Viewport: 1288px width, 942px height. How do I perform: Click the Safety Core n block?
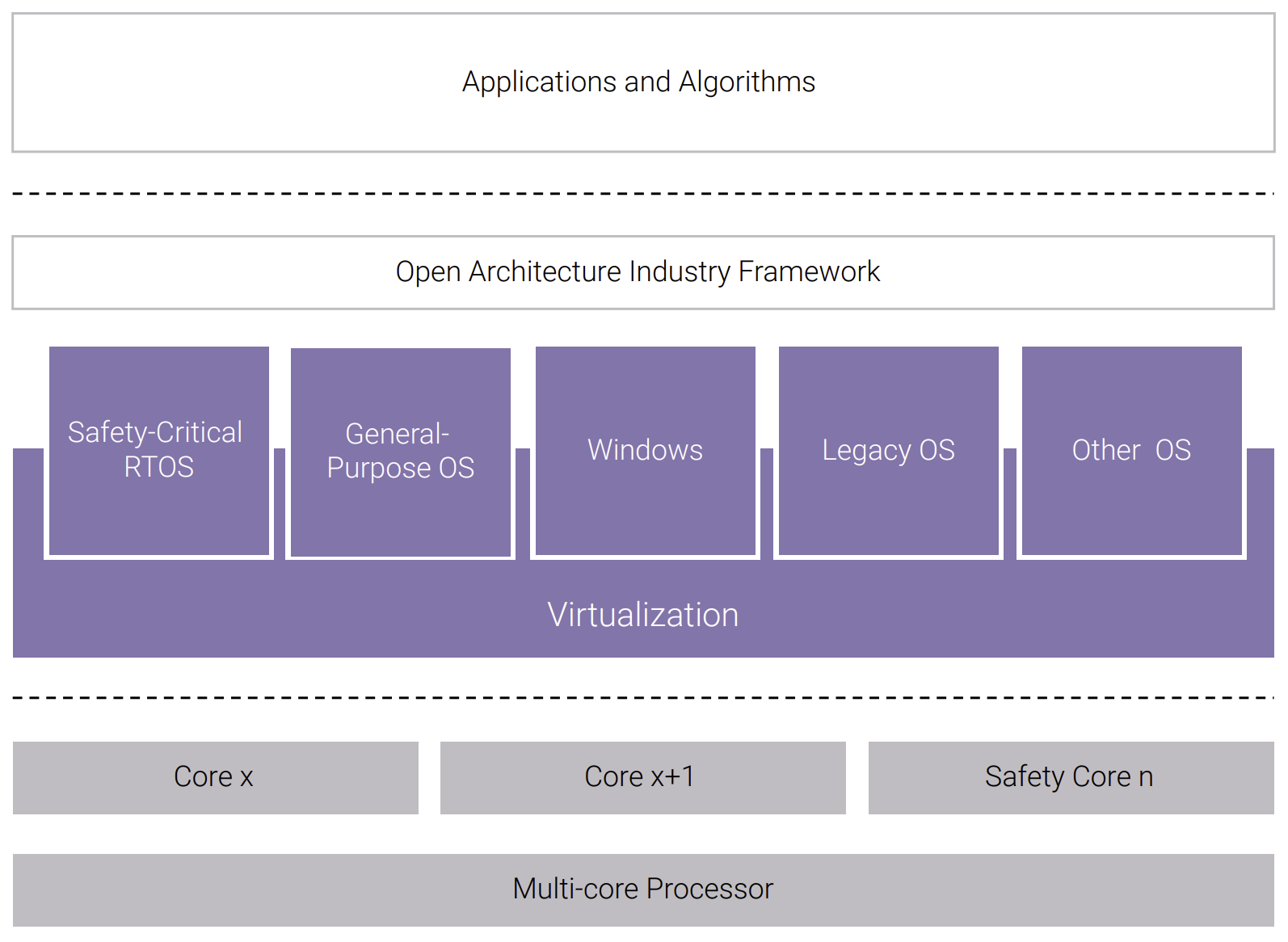[x=1071, y=778]
